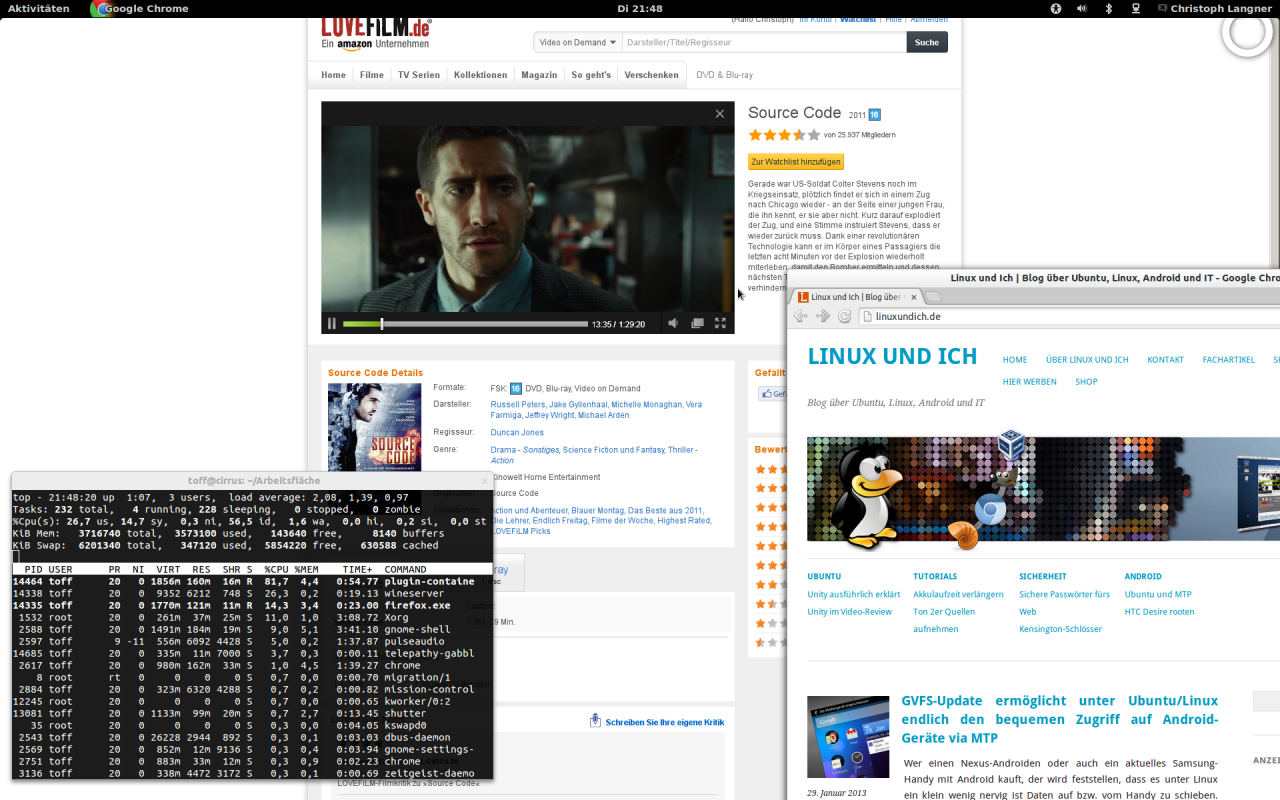The height and width of the screenshot is (800, 1280).
Task: Select firefox.exe row in top terminal
Action: 253,605
